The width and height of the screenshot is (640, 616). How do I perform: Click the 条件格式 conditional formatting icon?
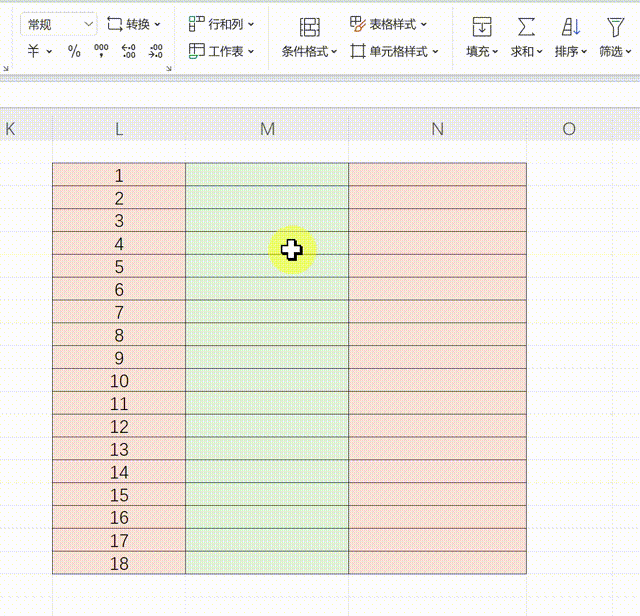click(310, 27)
